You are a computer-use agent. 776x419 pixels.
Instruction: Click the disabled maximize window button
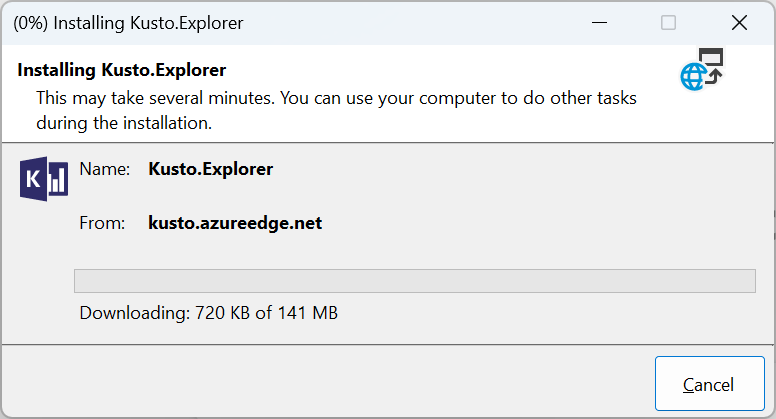tap(668, 22)
